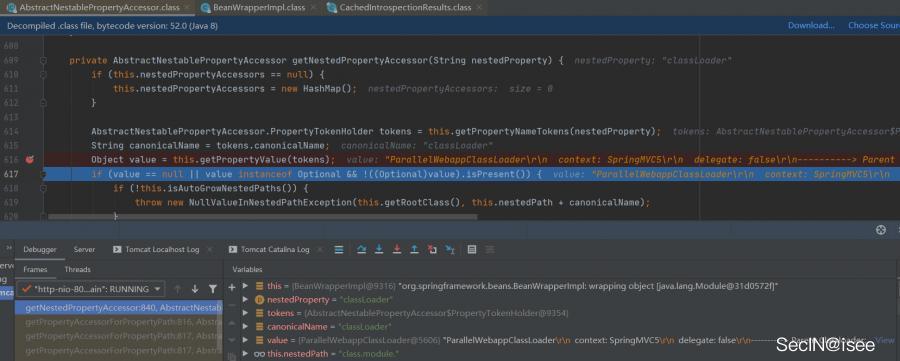Click the Step Out debug icon
This screenshot has width=900, height=361.
click(x=414, y=250)
